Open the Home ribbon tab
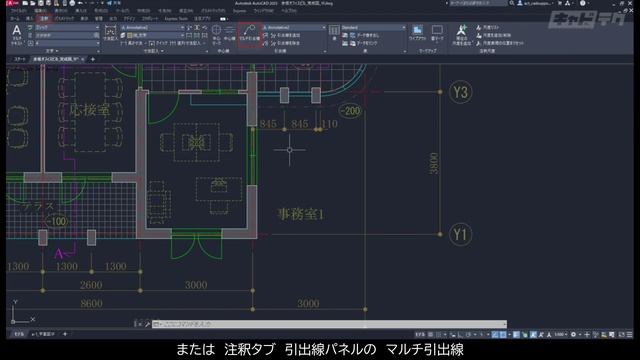 (15, 18)
